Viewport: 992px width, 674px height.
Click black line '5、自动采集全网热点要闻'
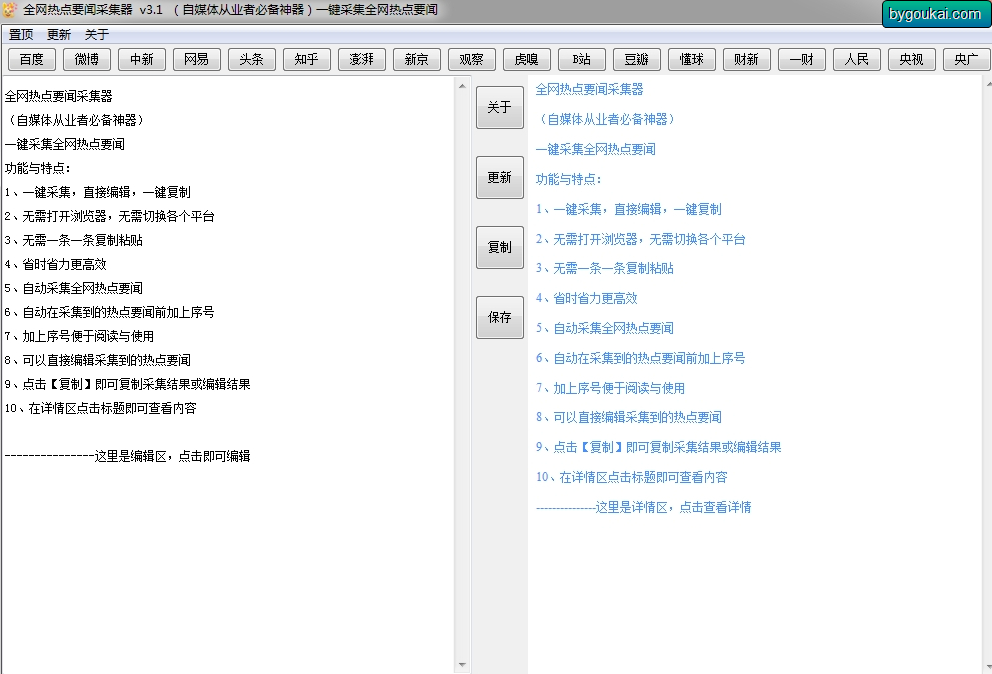point(73,289)
